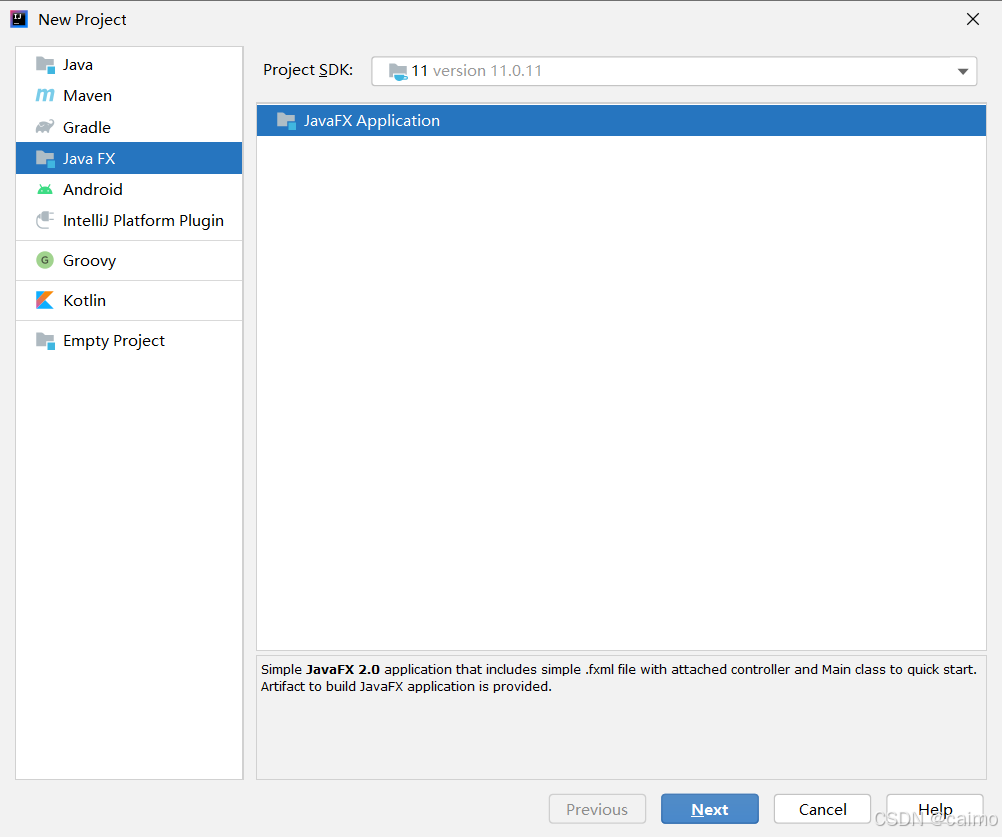The height and width of the screenshot is (837, 1002).
Task: Pick Groovy in the project list
Action: coord(129,260)
